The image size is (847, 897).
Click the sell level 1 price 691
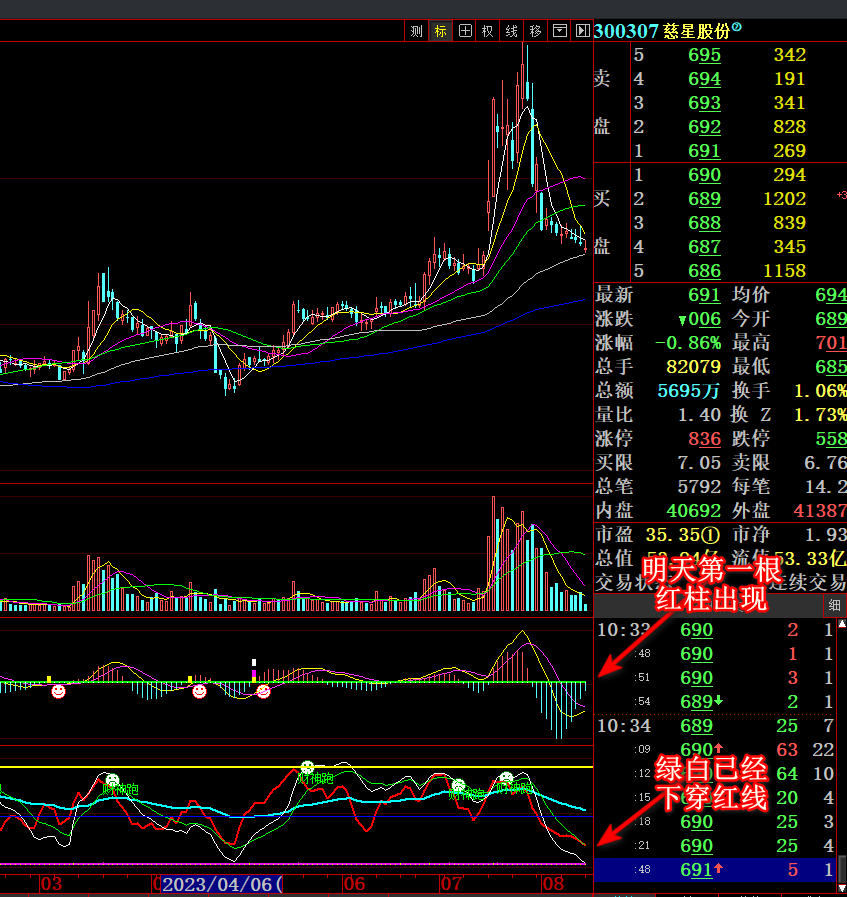(x=704, y=150)
